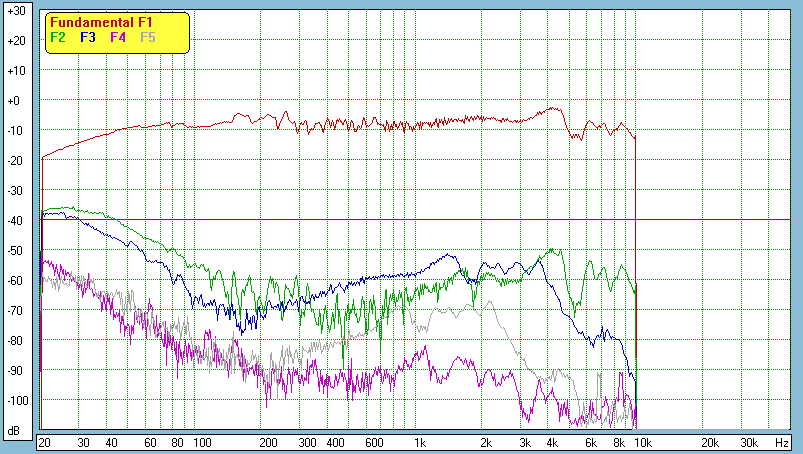Click the horizontal cursor line at -40 dB

point(700,219)
